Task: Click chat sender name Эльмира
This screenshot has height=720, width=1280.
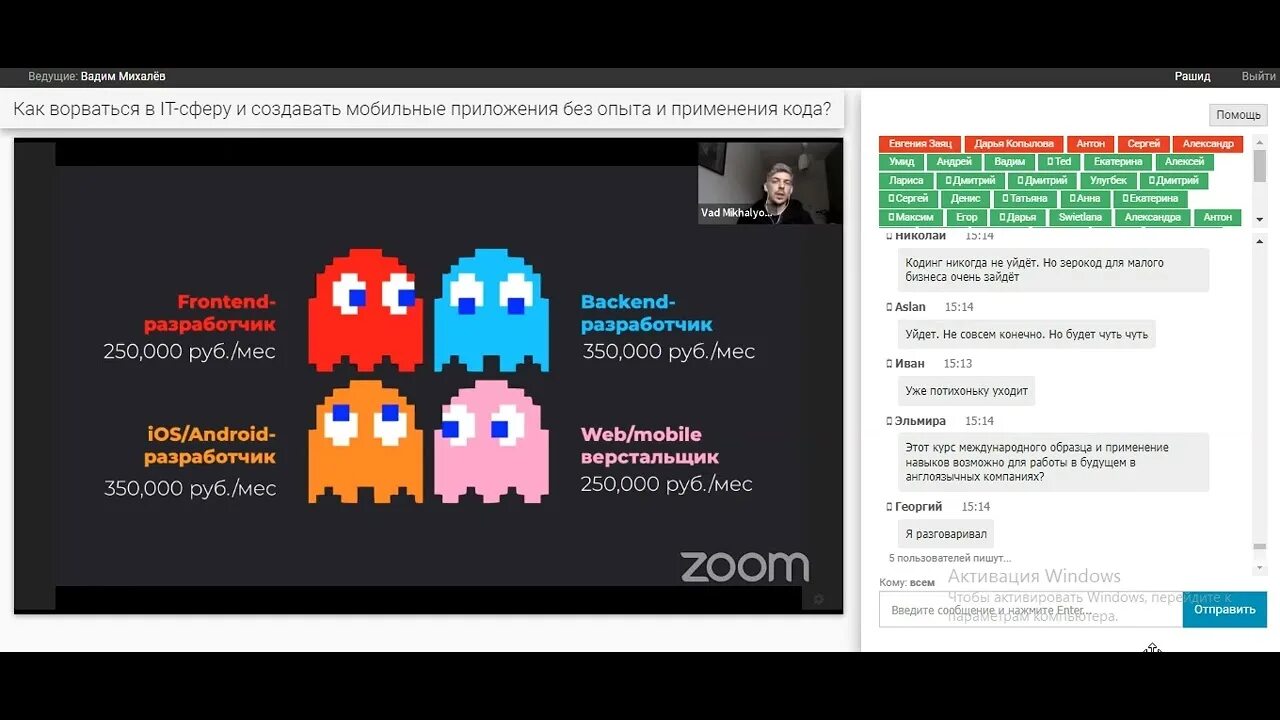Action: coord(920,421)
